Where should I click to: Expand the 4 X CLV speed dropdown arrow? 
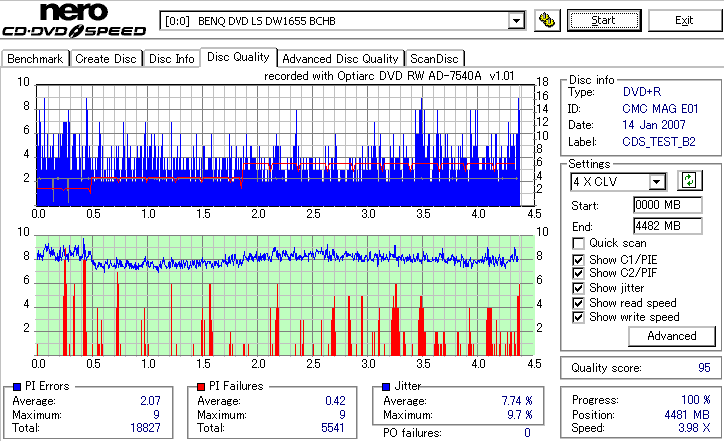(656, 181)
